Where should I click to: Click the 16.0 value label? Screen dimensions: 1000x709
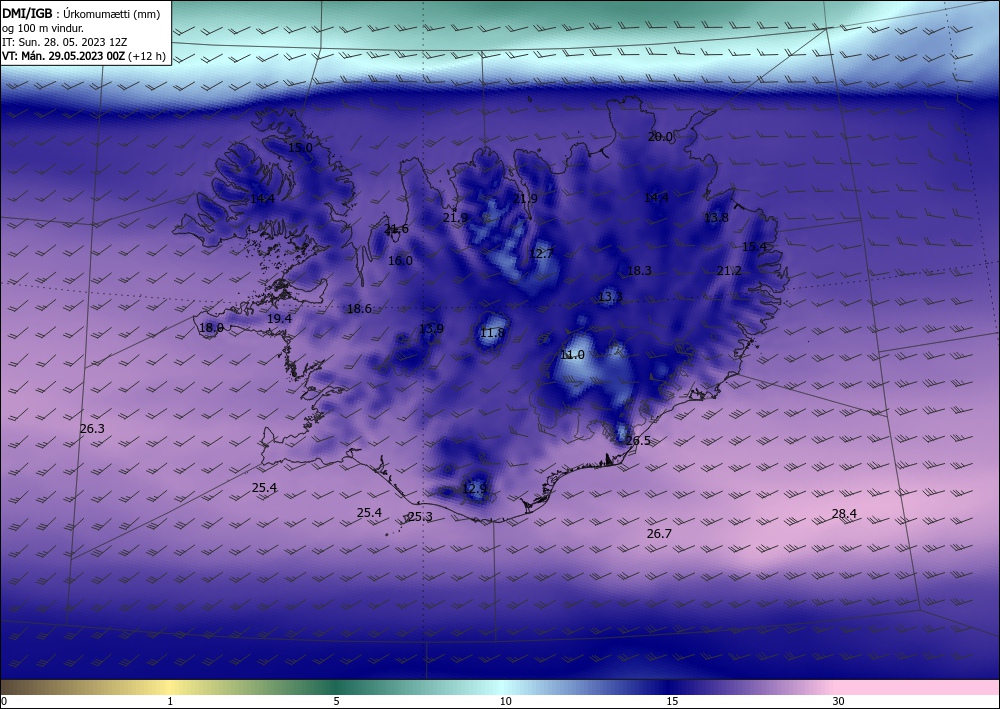[x=401, y=260]
